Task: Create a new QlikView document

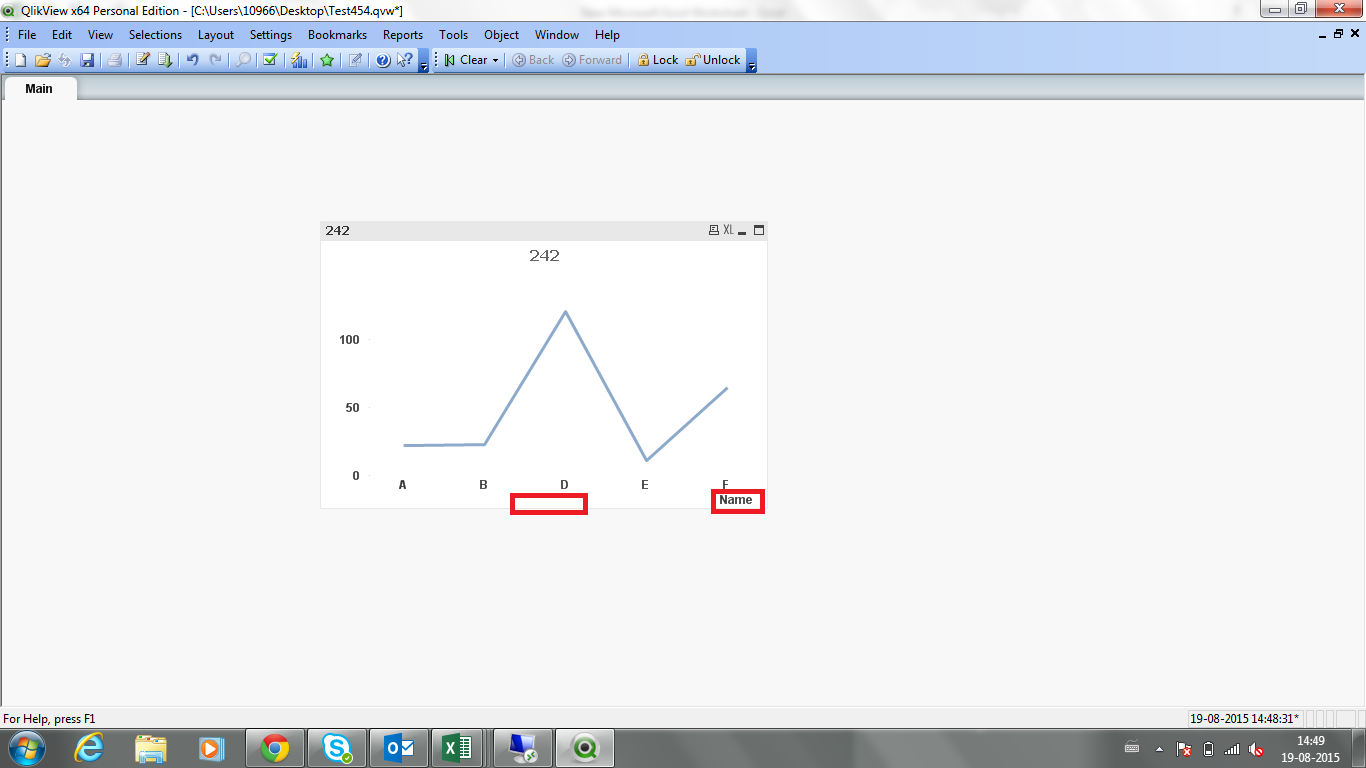Action: pos(20,60)
